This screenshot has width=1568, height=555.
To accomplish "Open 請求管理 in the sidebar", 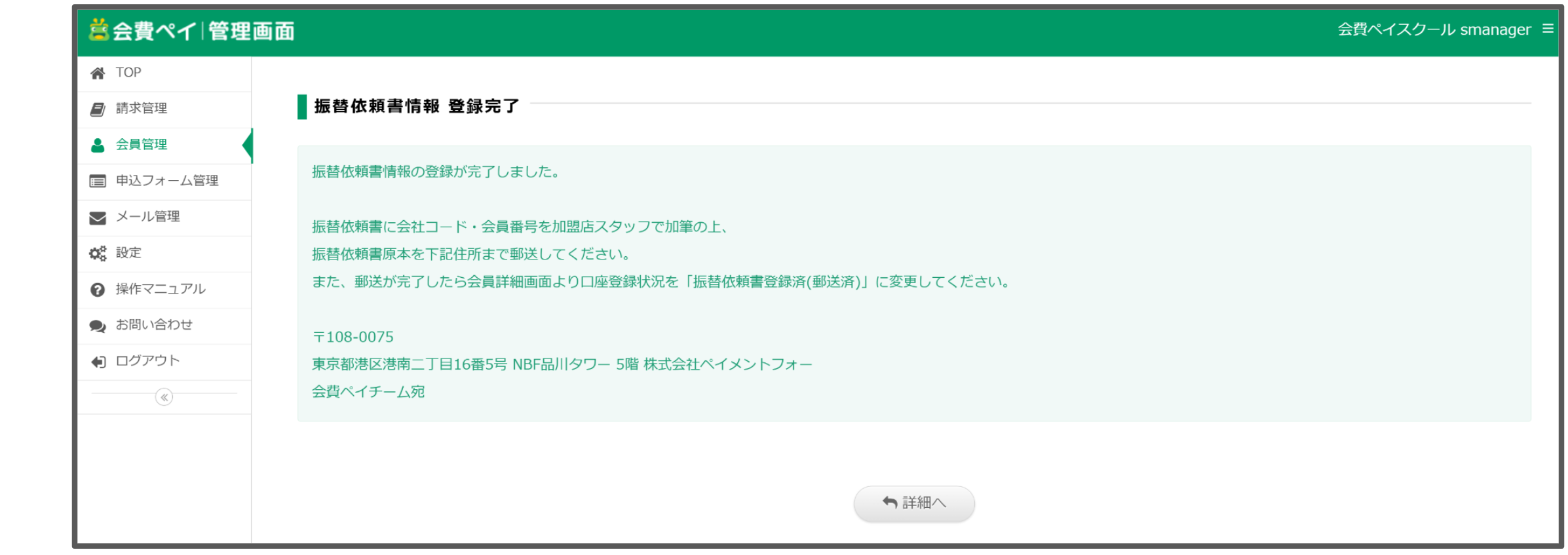I will tap(164, 109).
